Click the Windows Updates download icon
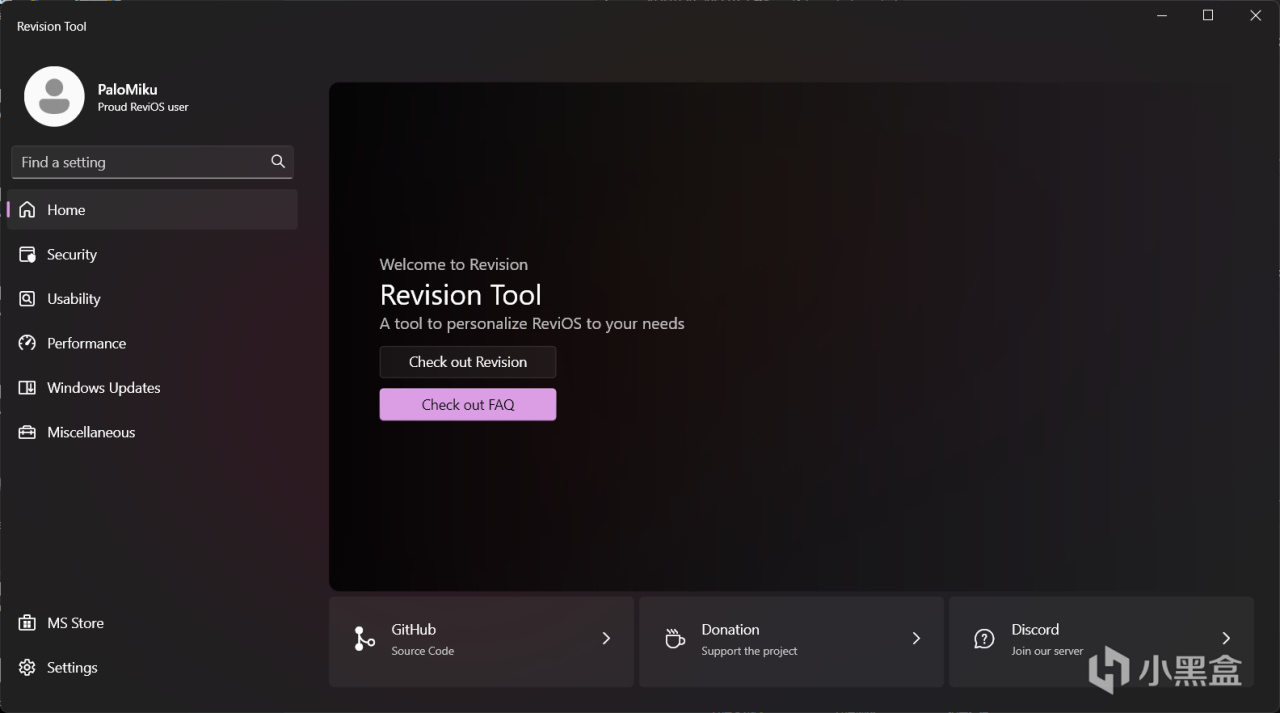The image size is (1280, 713). pyautogui.click(x=27, y=388)
